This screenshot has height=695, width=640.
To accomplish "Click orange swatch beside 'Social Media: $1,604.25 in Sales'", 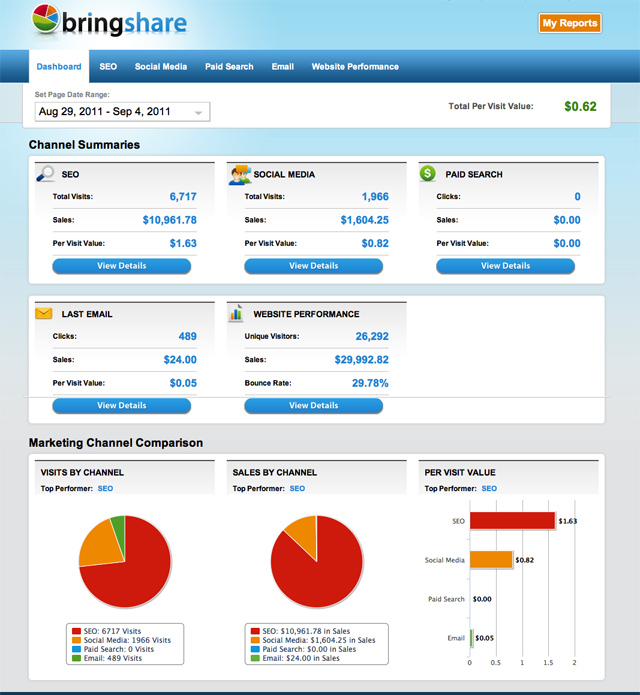I will (x=255, y=640).
